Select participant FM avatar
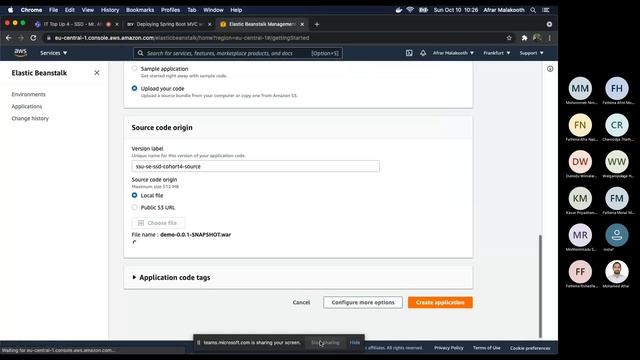Viewport: 640px width, 360px height. (x=617, y=198)
